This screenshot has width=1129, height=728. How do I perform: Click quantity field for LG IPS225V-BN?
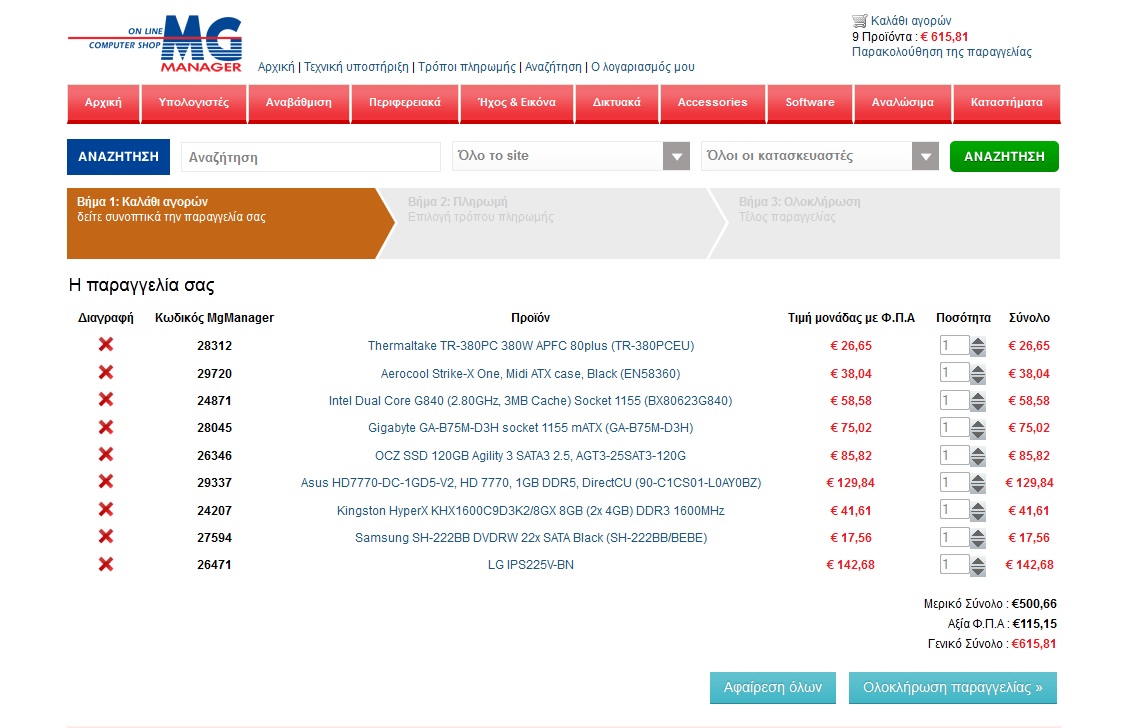point(954,565)
